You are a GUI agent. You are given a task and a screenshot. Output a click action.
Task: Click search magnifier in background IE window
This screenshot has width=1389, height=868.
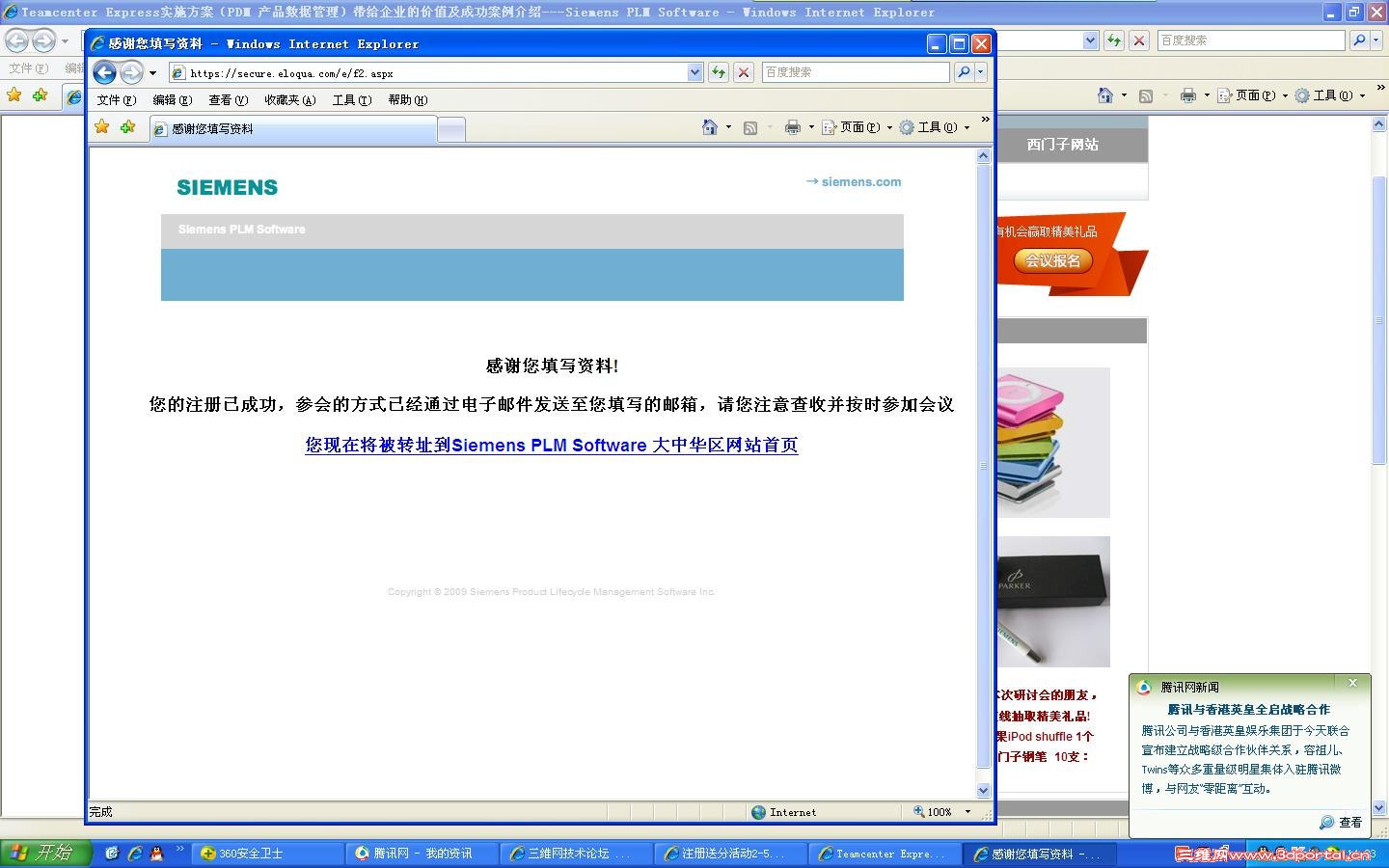click(1359, 41)
